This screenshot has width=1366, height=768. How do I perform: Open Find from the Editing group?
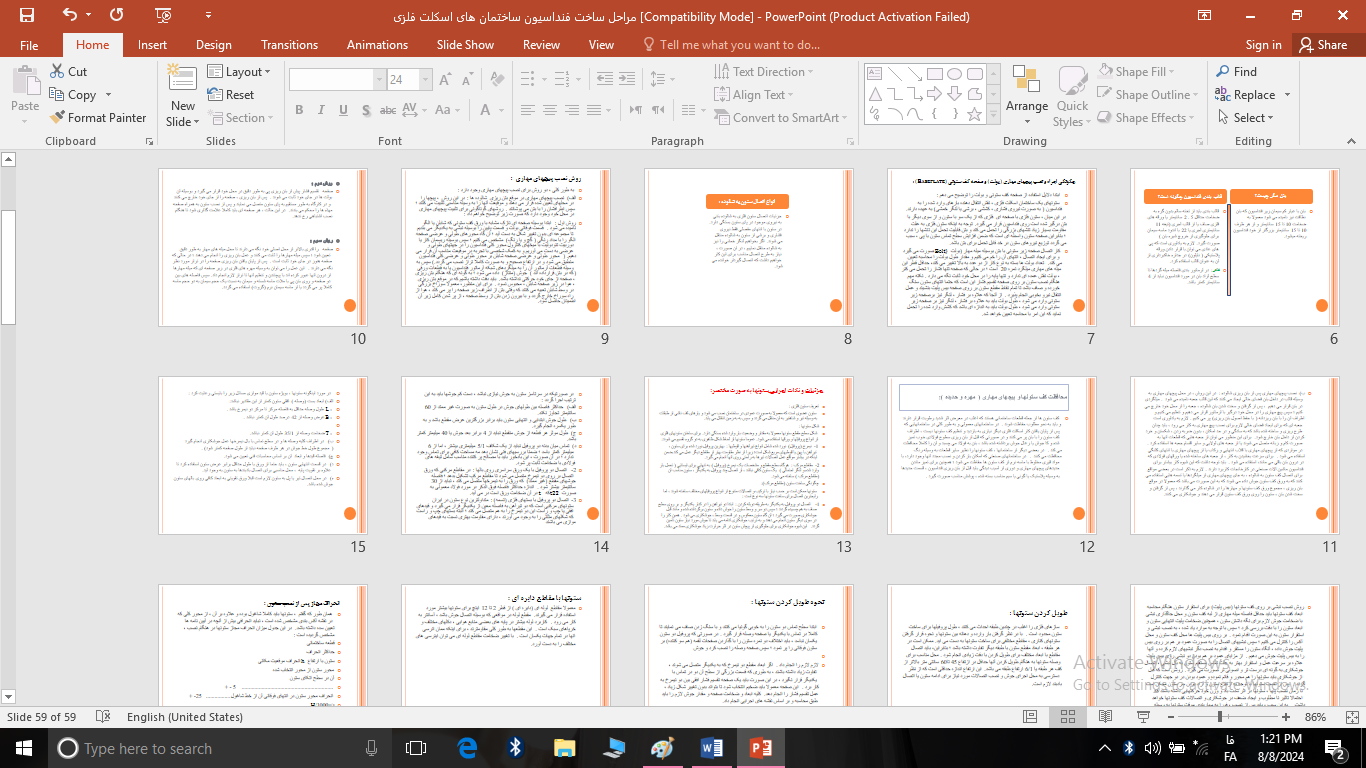(x=1235, y=72)
